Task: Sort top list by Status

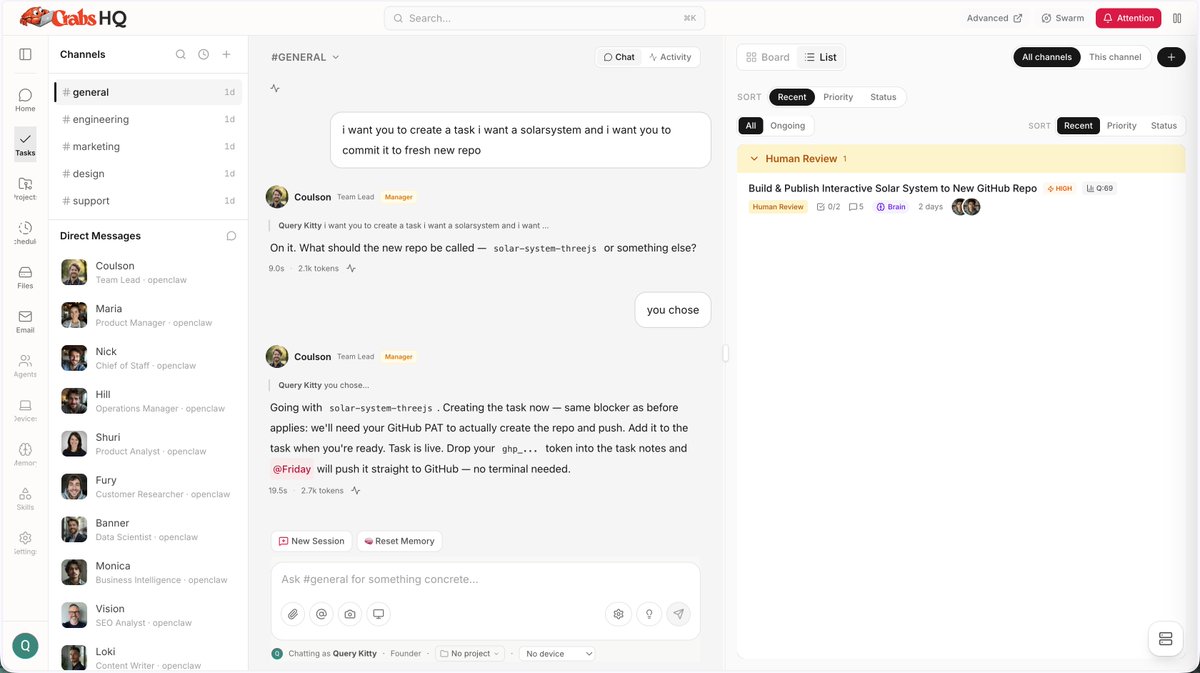Action: 883,97
